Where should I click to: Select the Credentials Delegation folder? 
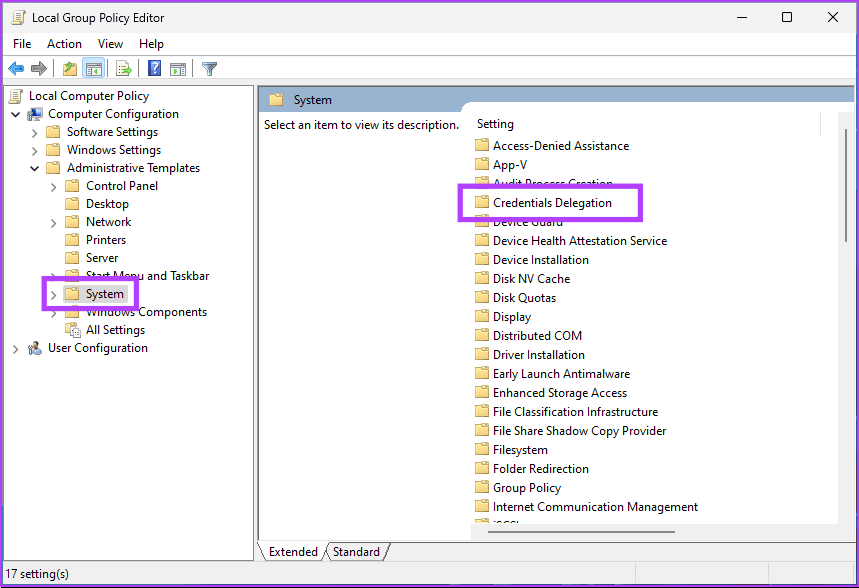tap(552, 203)
